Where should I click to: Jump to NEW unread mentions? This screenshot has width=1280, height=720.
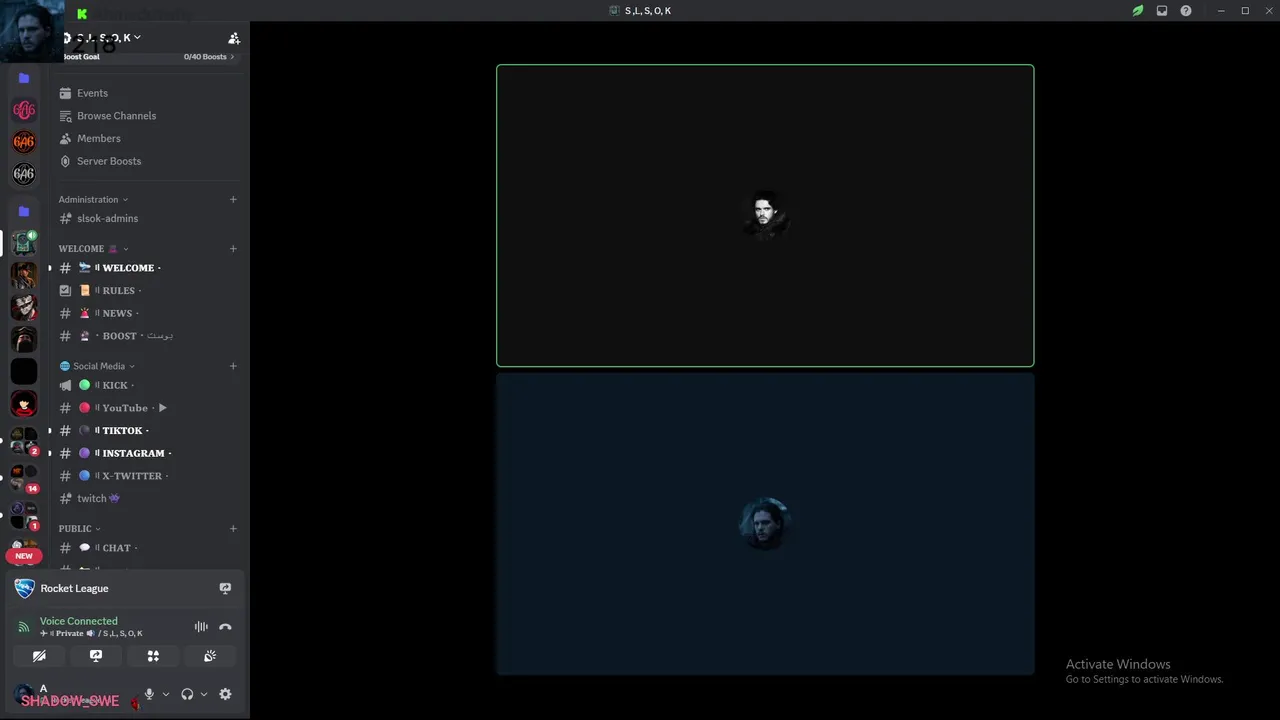[24, 556]
